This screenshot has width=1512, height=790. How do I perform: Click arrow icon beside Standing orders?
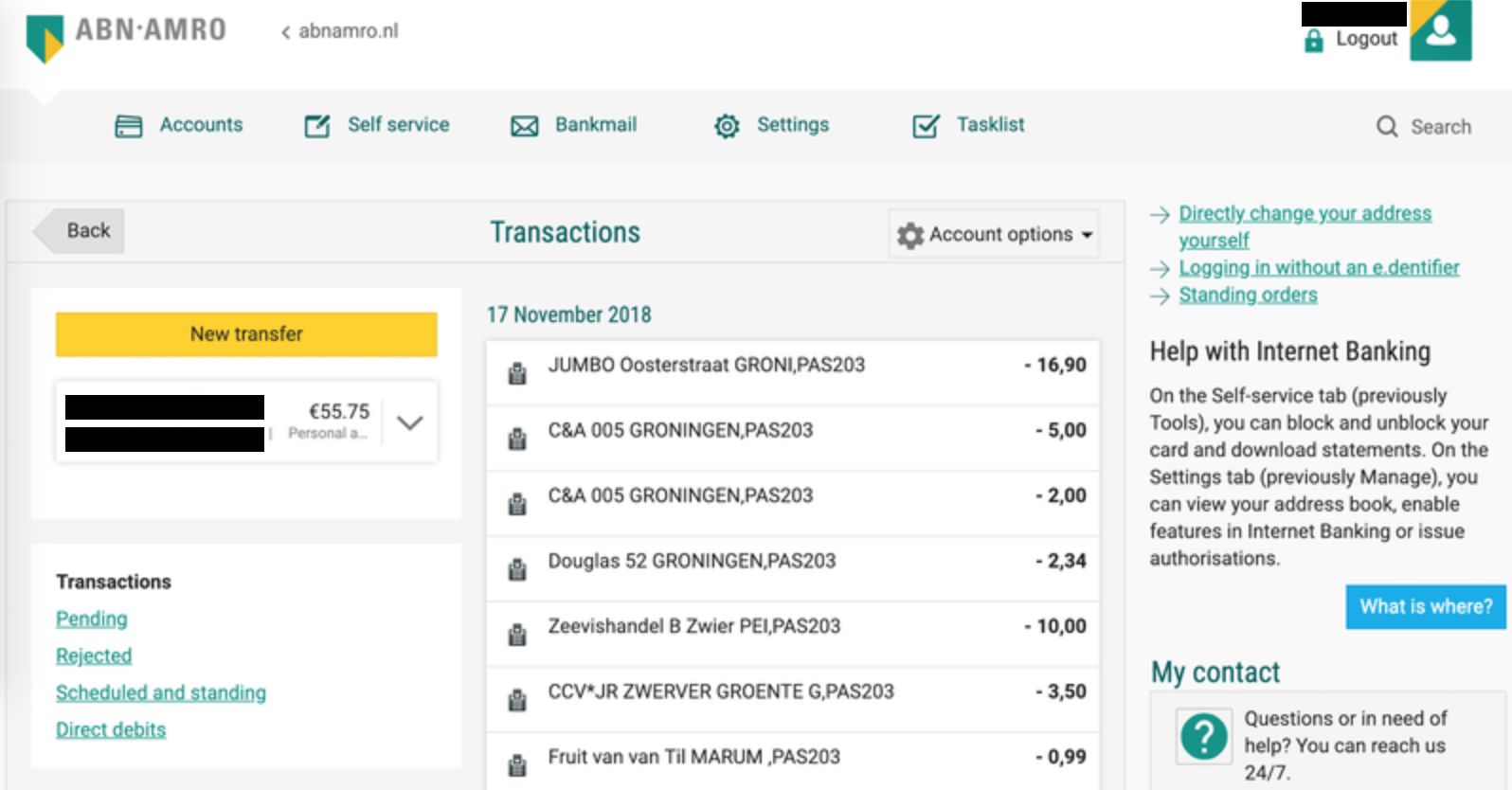[1160, 296]
